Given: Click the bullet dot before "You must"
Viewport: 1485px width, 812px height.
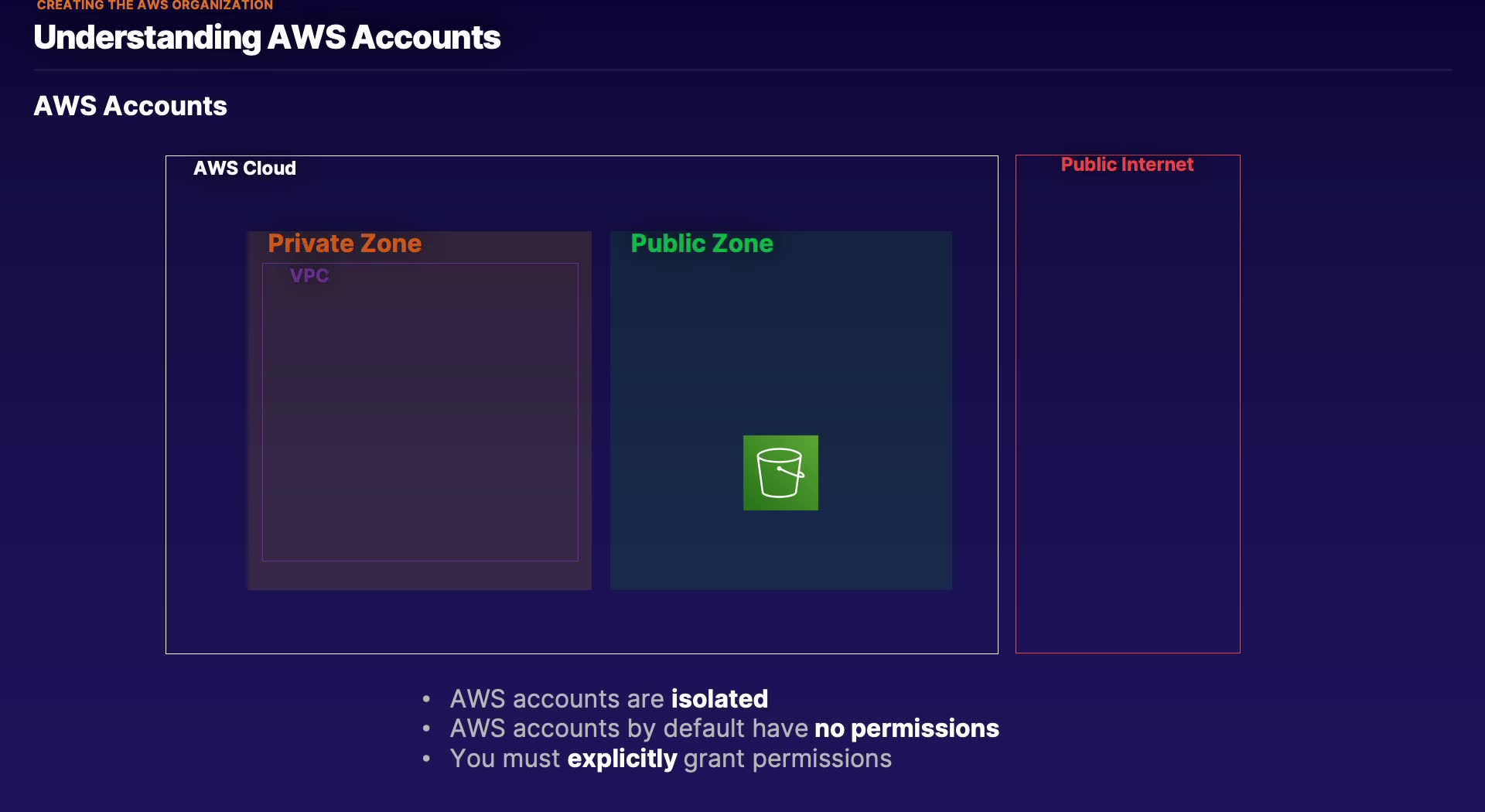Looking at the screenshot, I should [x=426, y=759].
